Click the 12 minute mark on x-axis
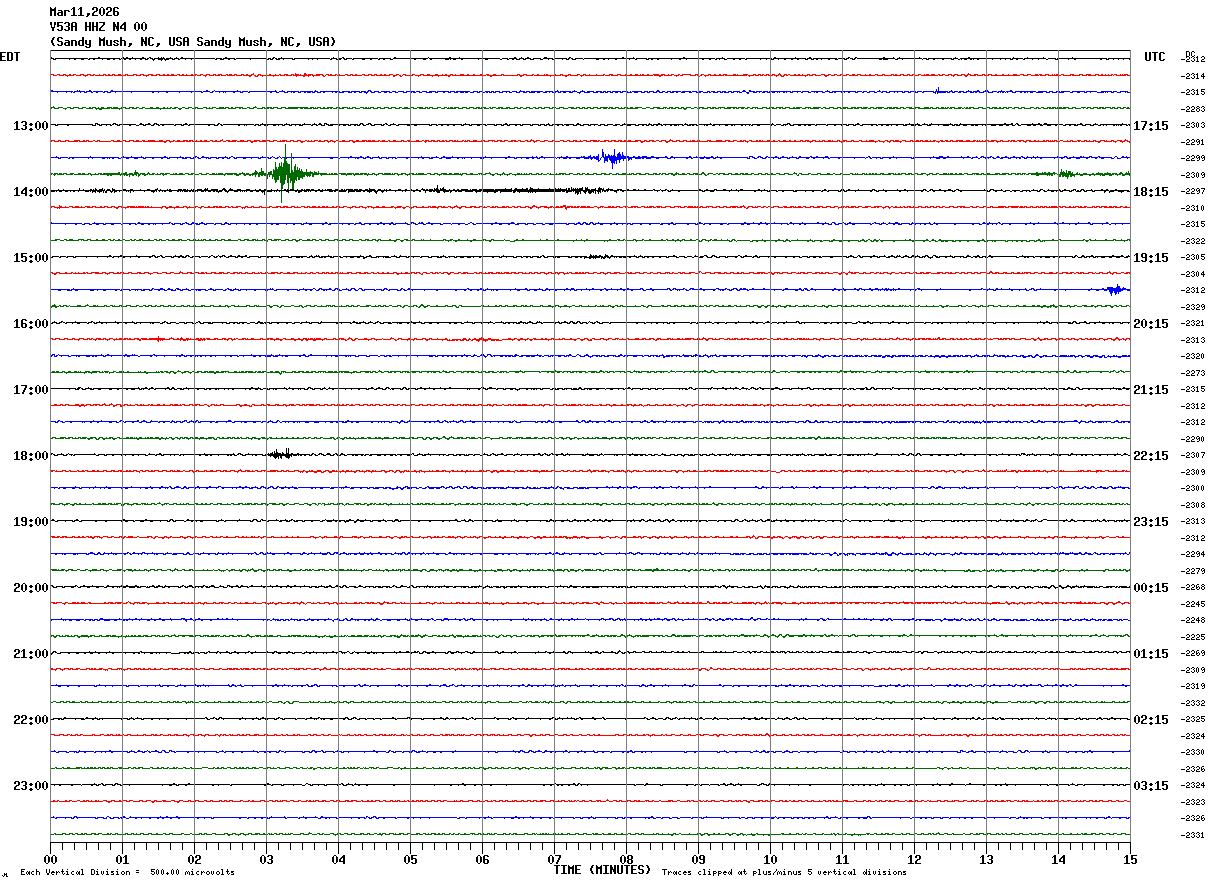Viewport: 1210px width, 886px height. coord(914,859)
